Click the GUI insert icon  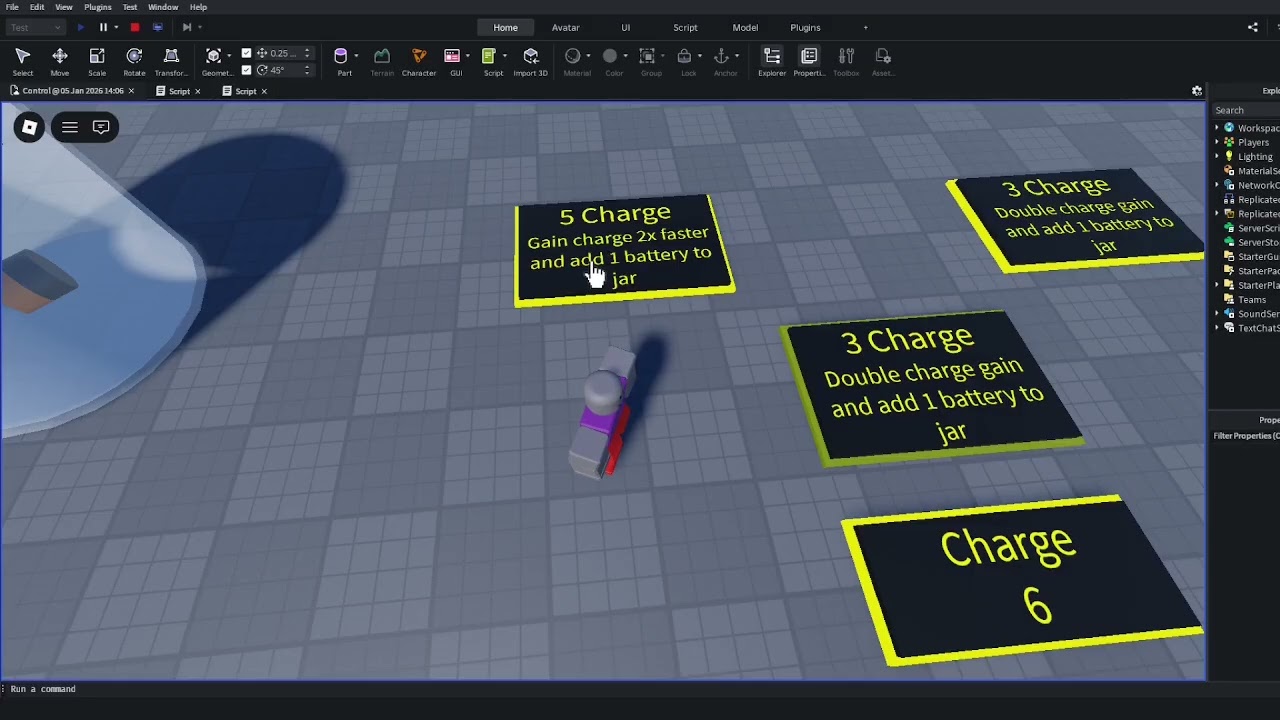point(452,56)
